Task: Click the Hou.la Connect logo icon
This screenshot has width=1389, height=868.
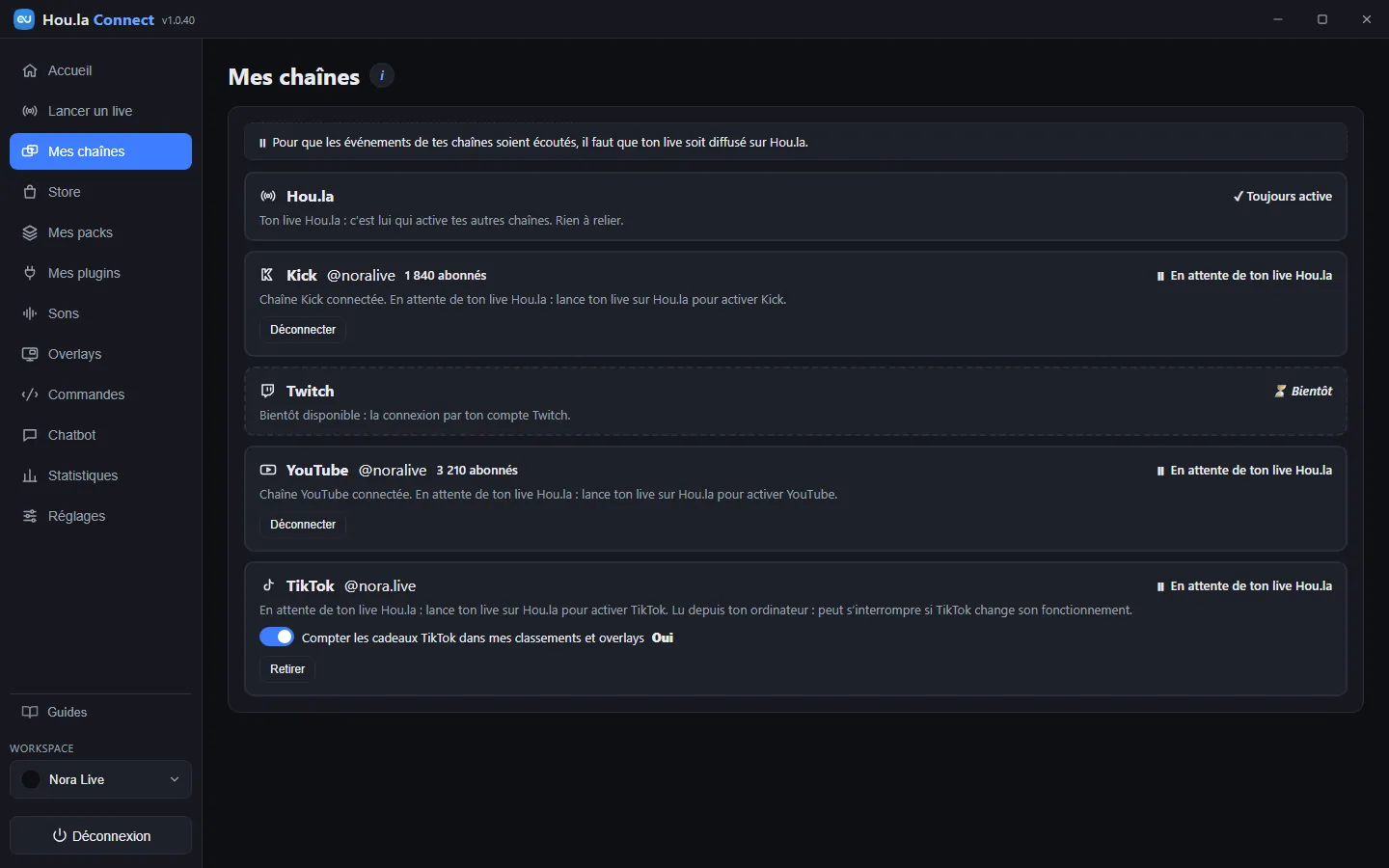Action: pos(24,19)
